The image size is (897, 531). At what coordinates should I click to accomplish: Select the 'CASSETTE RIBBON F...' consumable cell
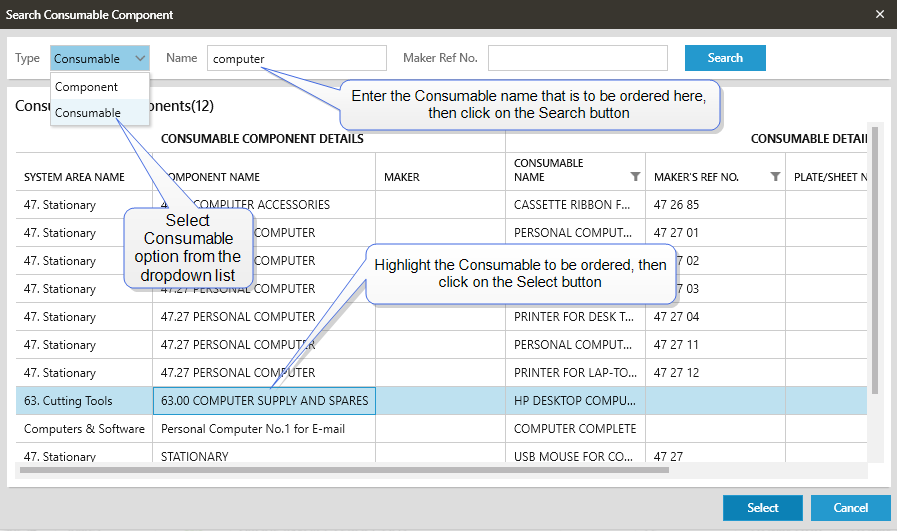(x=575, y=205)
